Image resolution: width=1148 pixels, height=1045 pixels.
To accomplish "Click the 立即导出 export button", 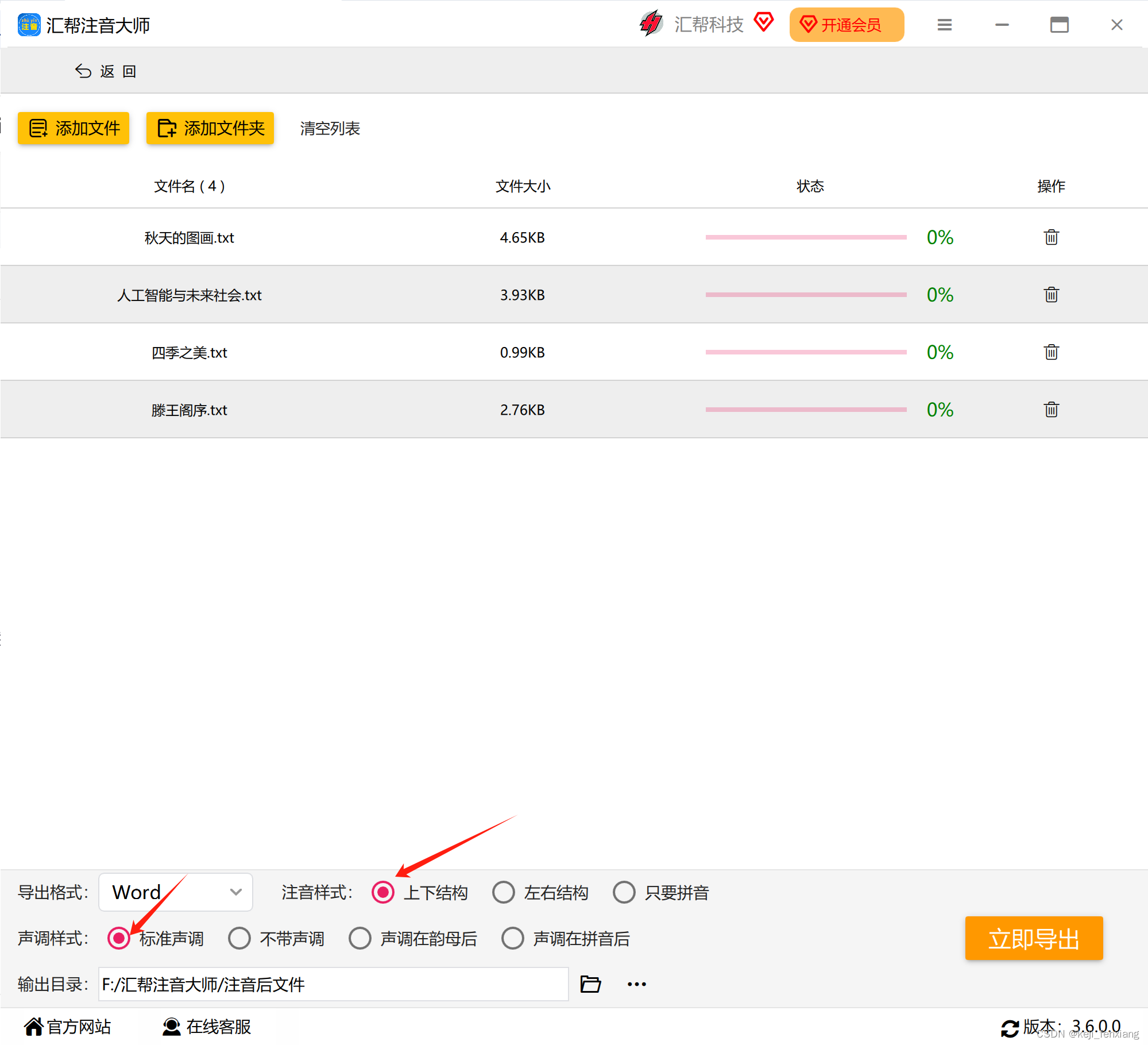I will coord(1033,938).
